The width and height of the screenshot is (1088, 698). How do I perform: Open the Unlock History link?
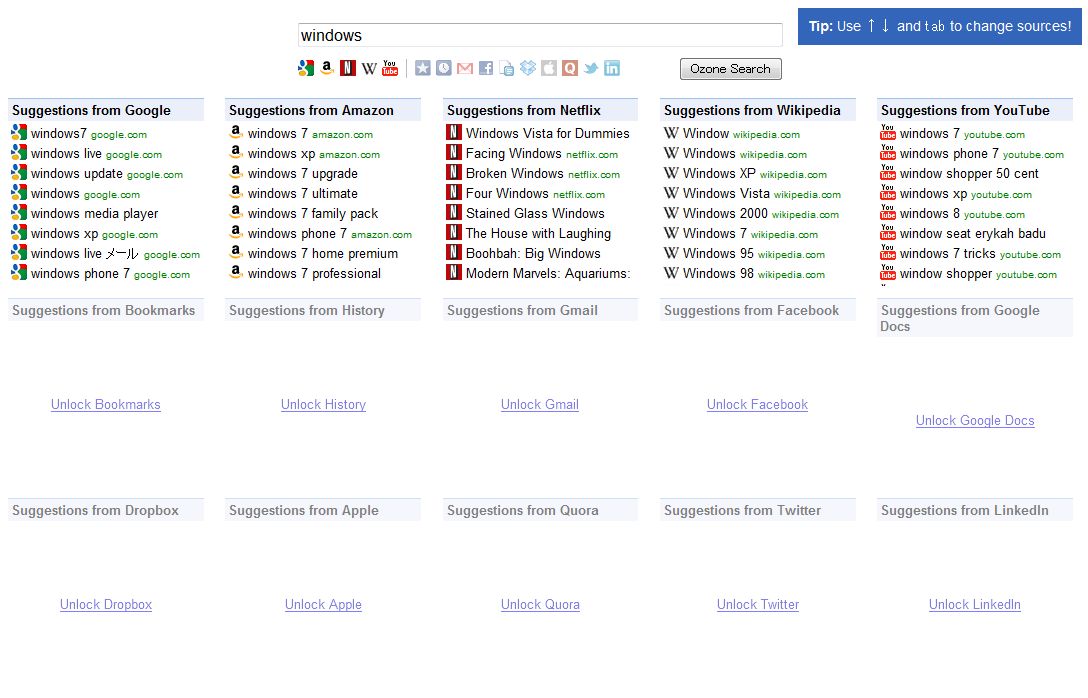point(323,405)
